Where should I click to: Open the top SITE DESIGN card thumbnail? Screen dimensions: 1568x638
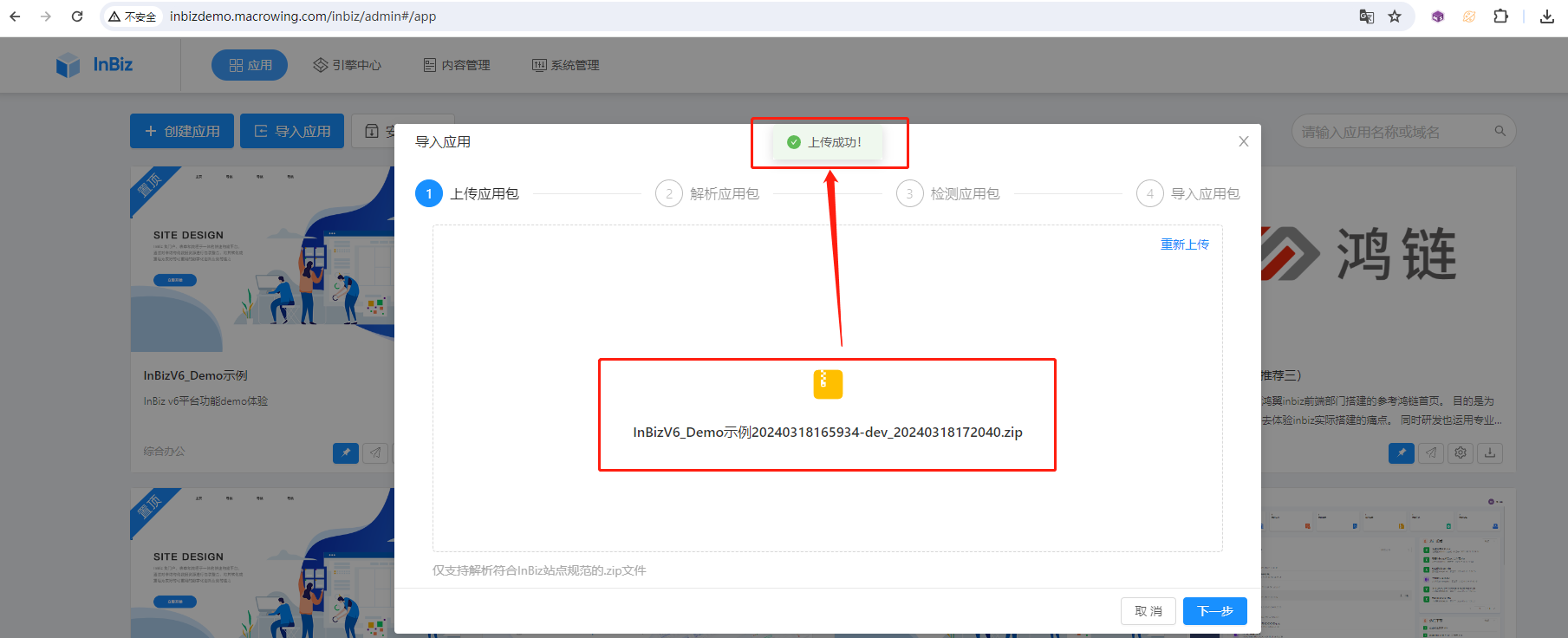pyautogui.click(x=263, y=259)
